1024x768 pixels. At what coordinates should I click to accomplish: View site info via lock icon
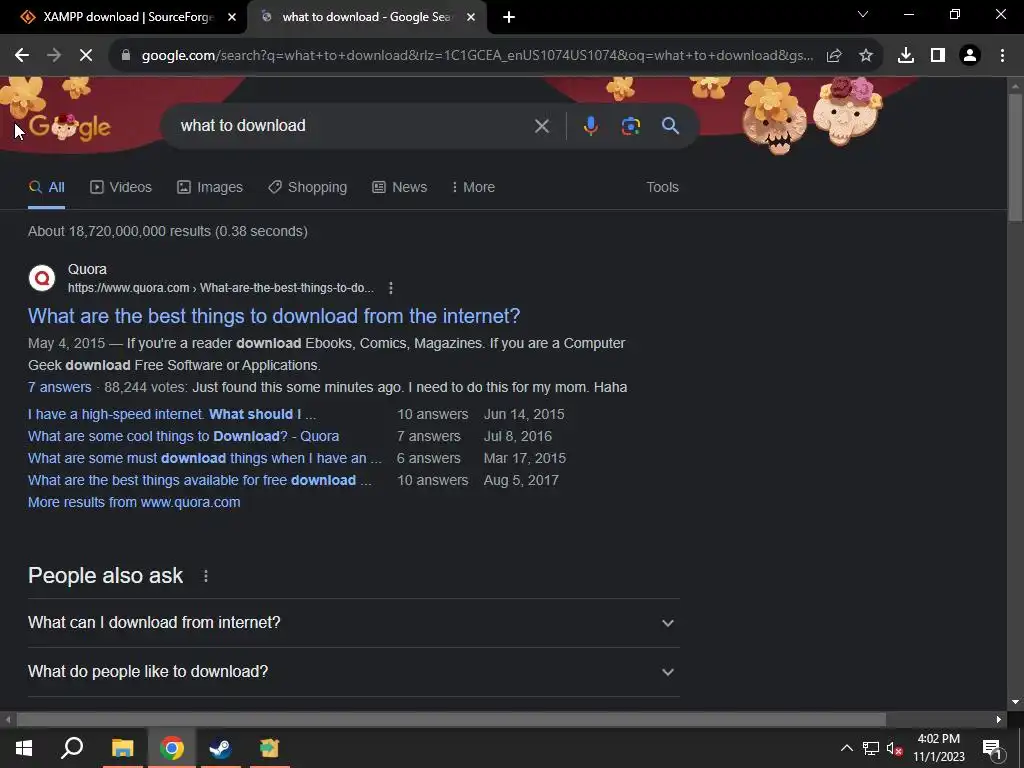point(126,56)
